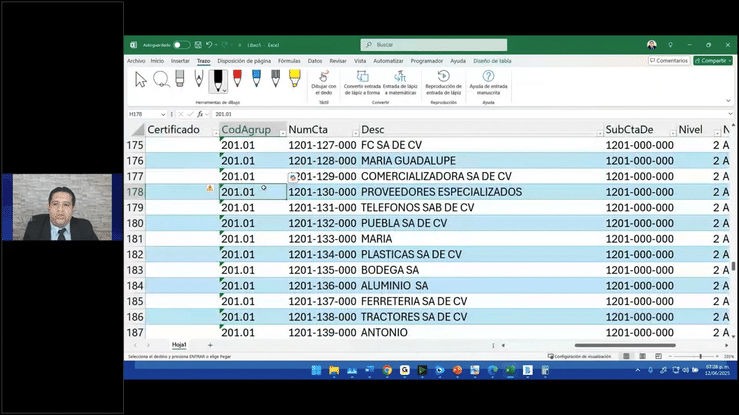Add a new sheet with plus button
This screenshot has width=739, height=415.
210,345
